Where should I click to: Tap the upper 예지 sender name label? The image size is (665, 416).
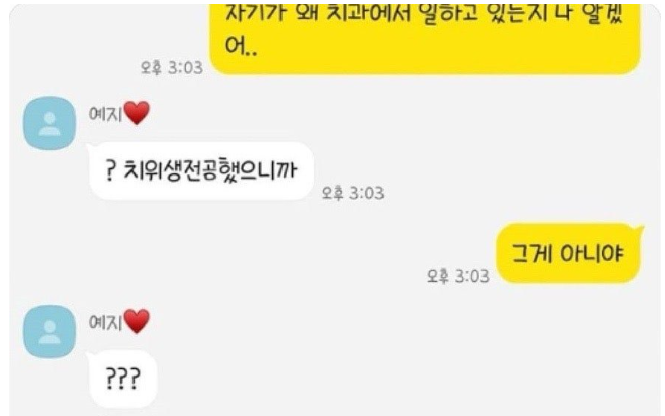coord(105,114)
